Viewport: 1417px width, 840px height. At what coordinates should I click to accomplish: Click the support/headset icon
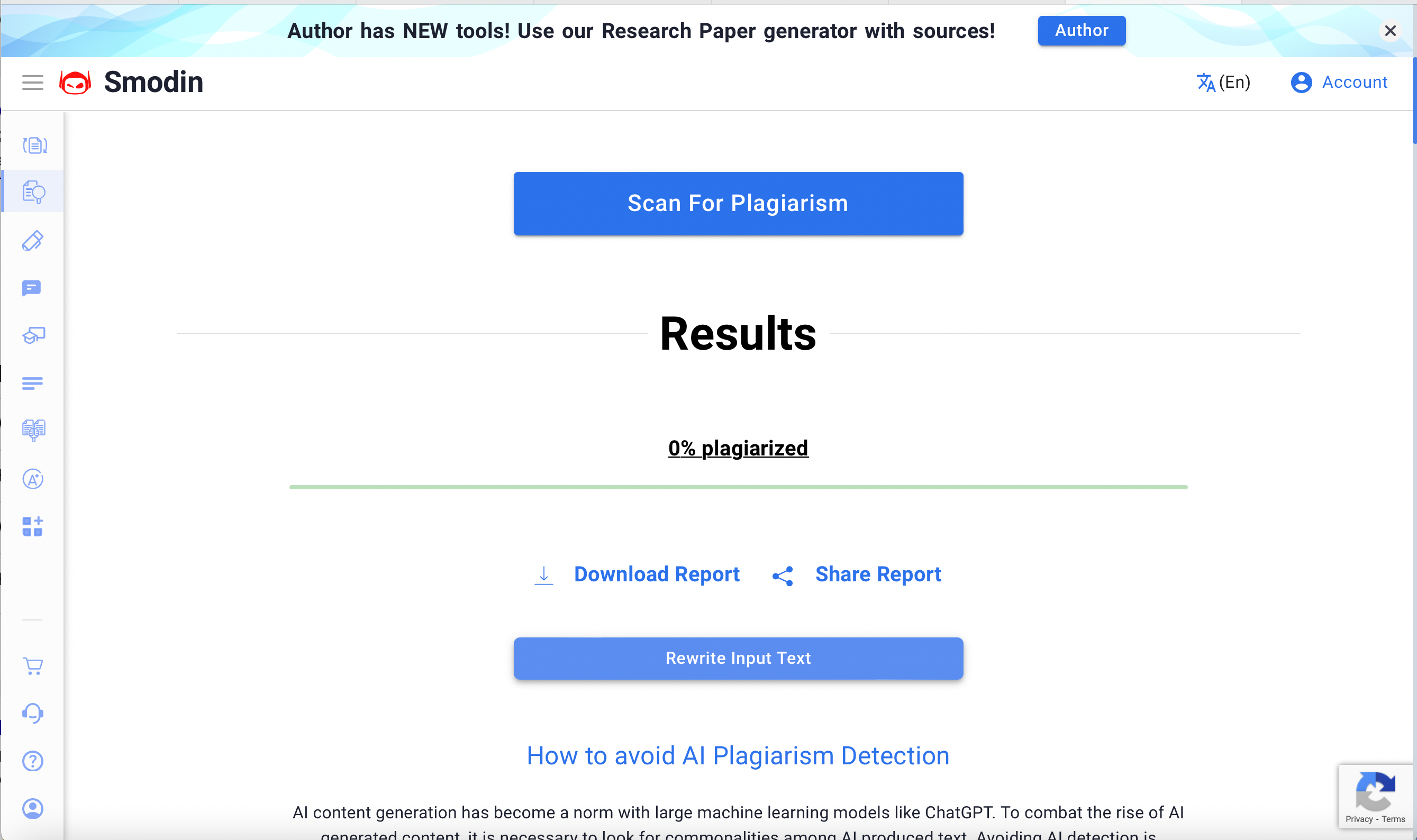(34, 714)
